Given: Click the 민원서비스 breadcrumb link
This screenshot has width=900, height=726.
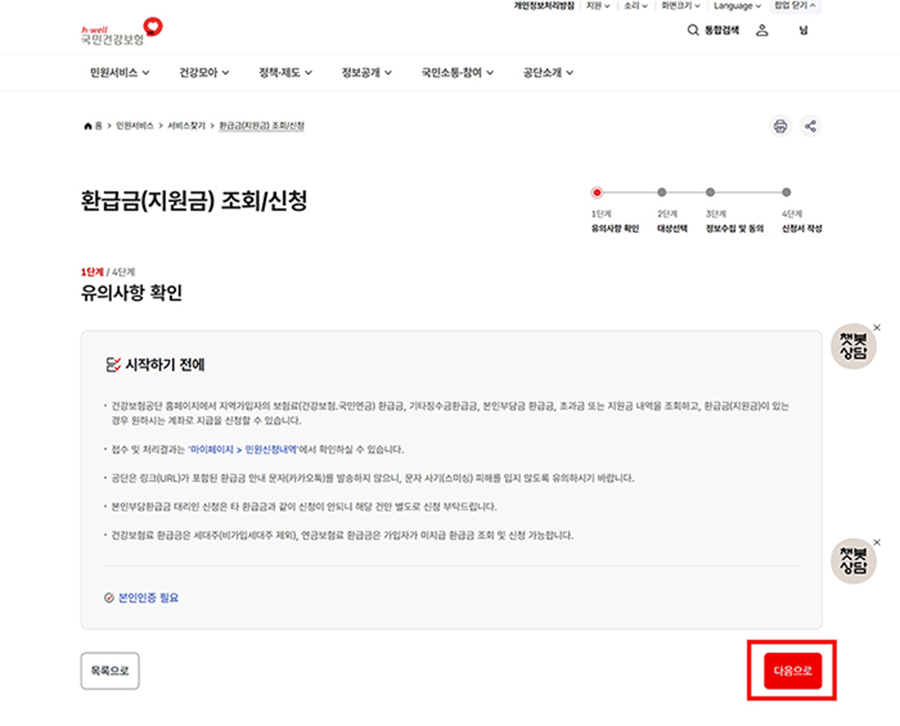Looking at the screenshot, I should tap(135, 126).
